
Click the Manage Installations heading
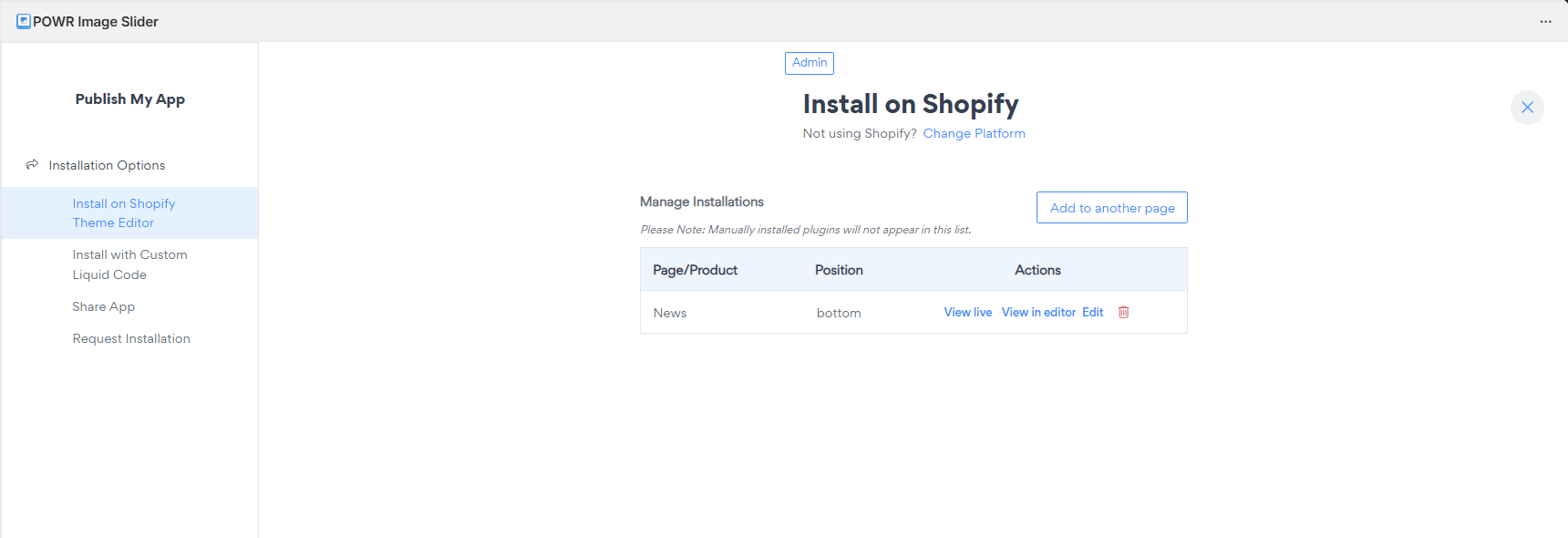[x=702, y=202]
